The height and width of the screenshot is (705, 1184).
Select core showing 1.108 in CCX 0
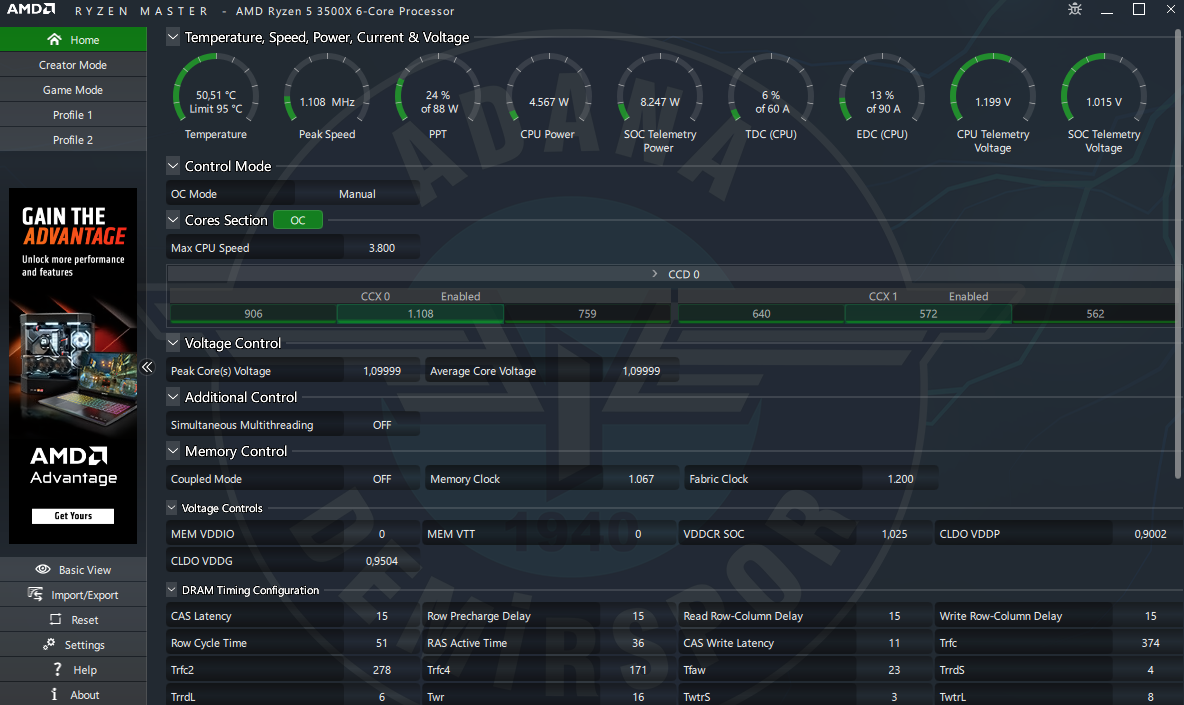pos(421,313)
